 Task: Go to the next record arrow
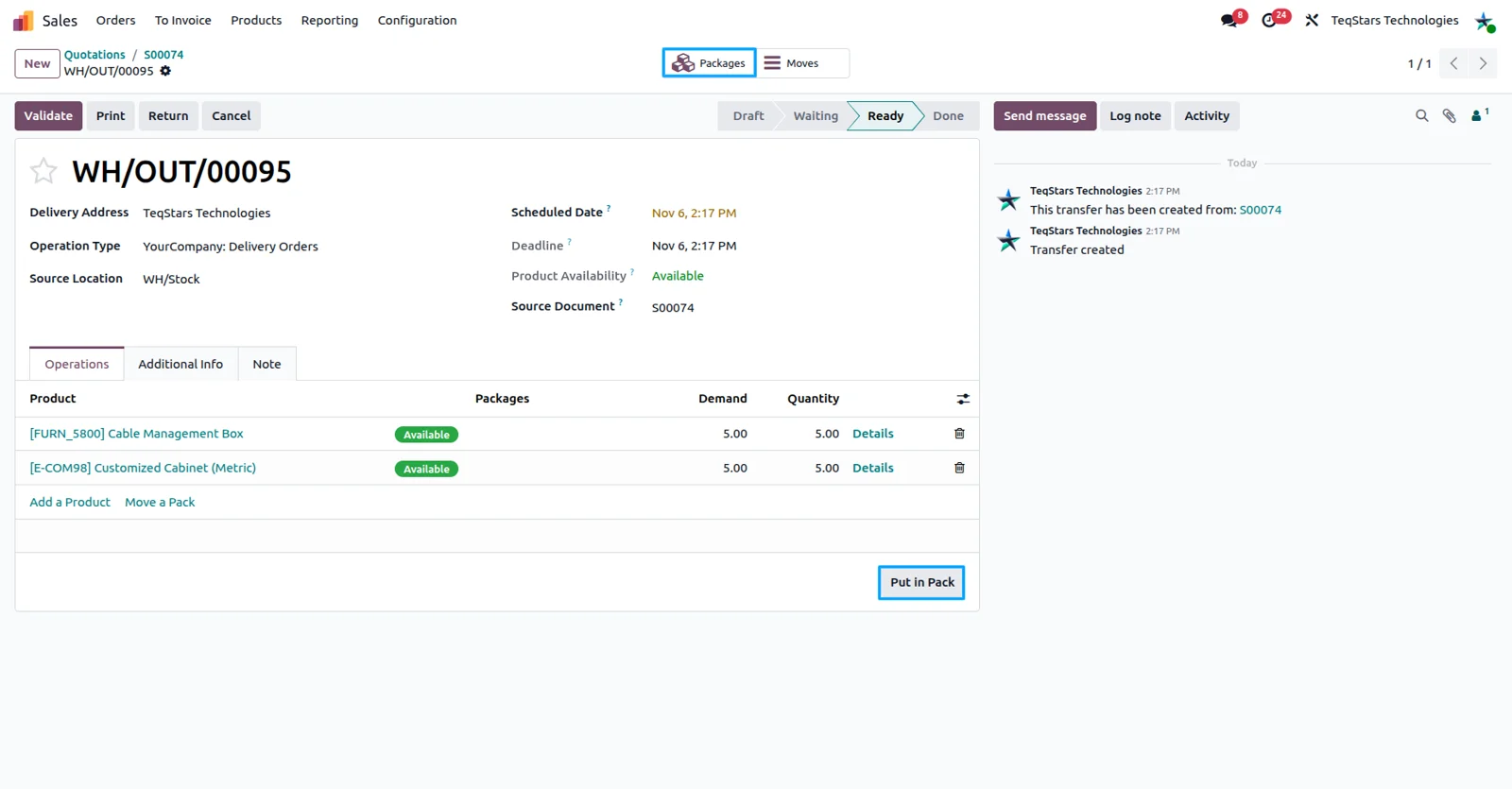1483,63
